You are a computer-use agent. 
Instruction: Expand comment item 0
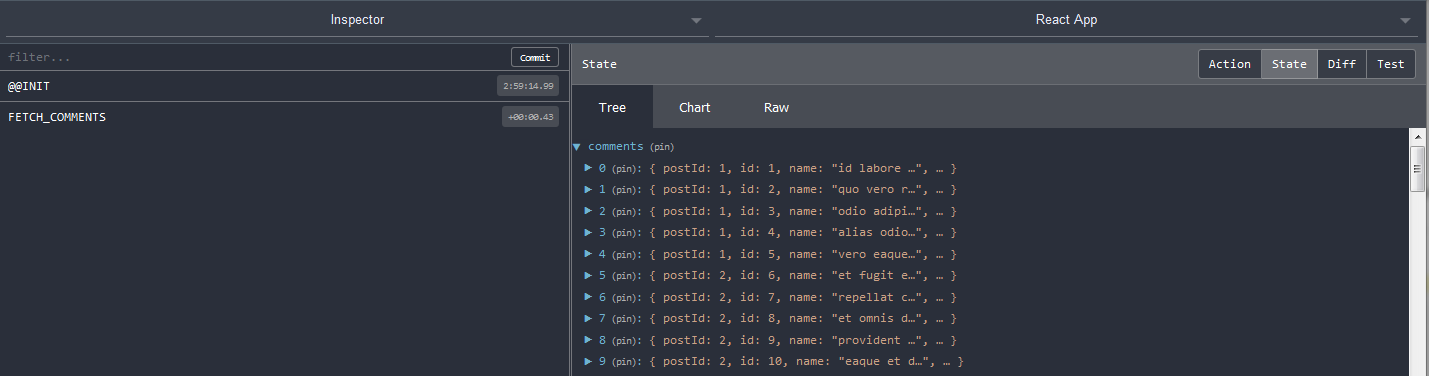pos(589,168)
